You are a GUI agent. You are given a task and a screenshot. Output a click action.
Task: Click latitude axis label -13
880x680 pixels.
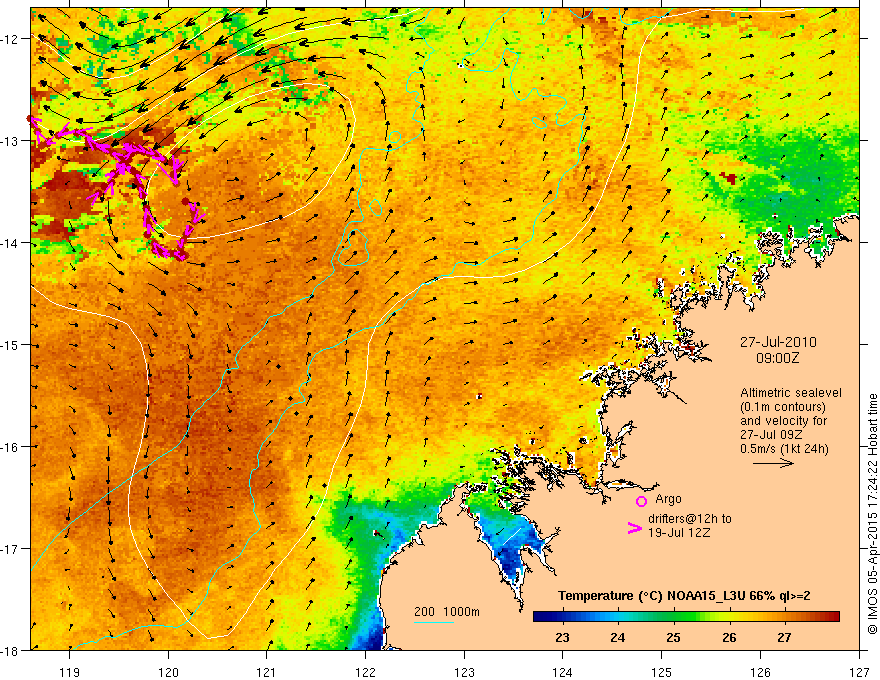(10, 141)
